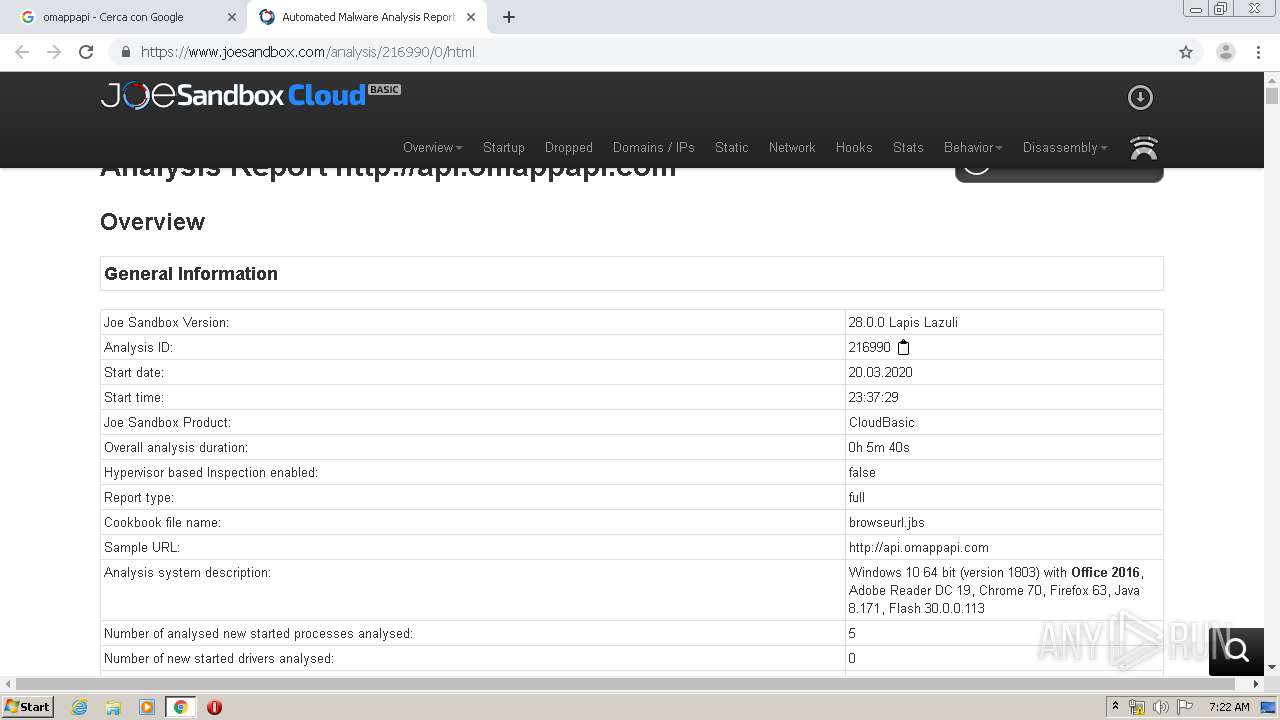Go back to the previous page
Image resolution: width=1280 pixels, height=720 pixels.
22,52
